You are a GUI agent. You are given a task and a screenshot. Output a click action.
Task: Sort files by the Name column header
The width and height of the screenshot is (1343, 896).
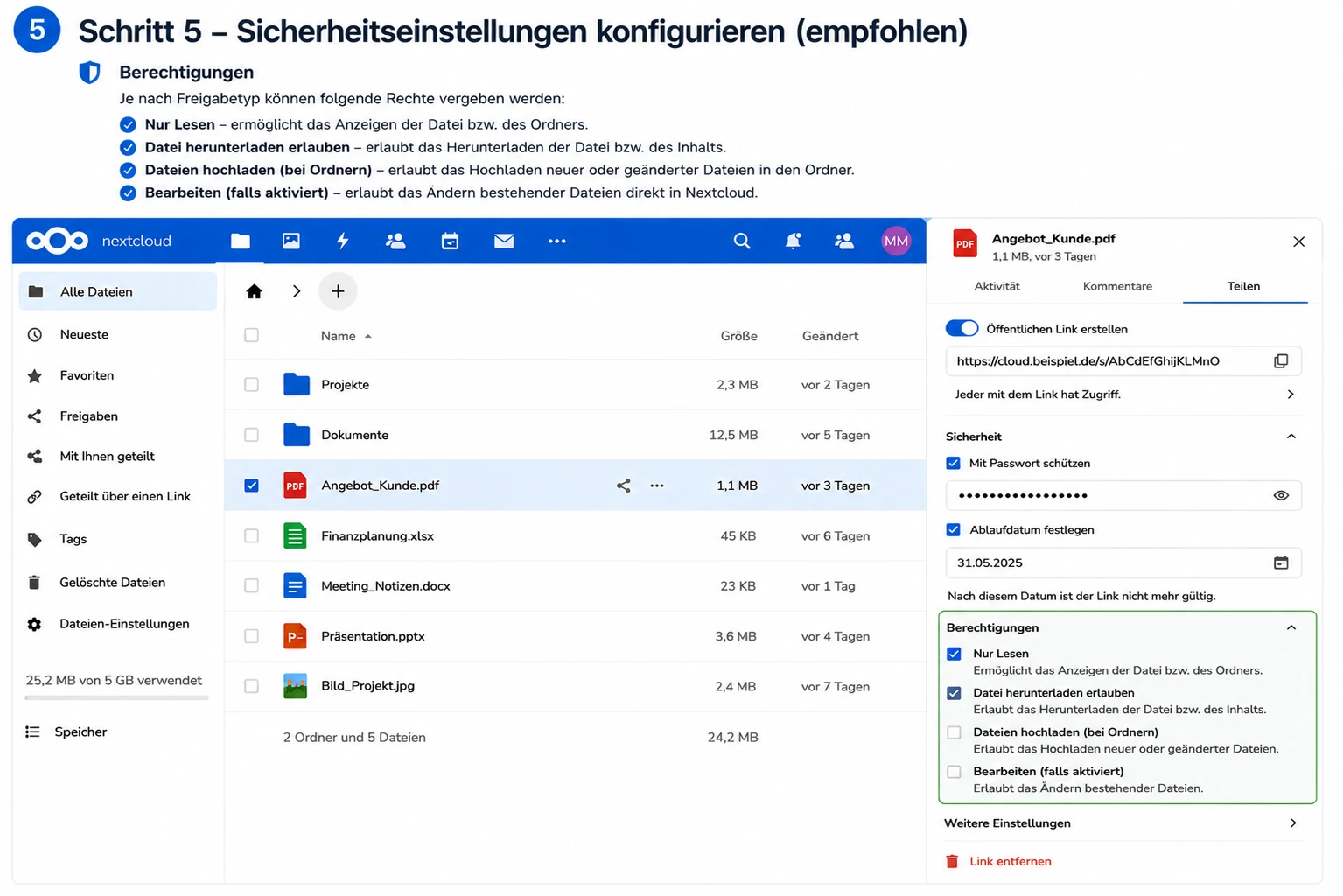pos(338,336)
